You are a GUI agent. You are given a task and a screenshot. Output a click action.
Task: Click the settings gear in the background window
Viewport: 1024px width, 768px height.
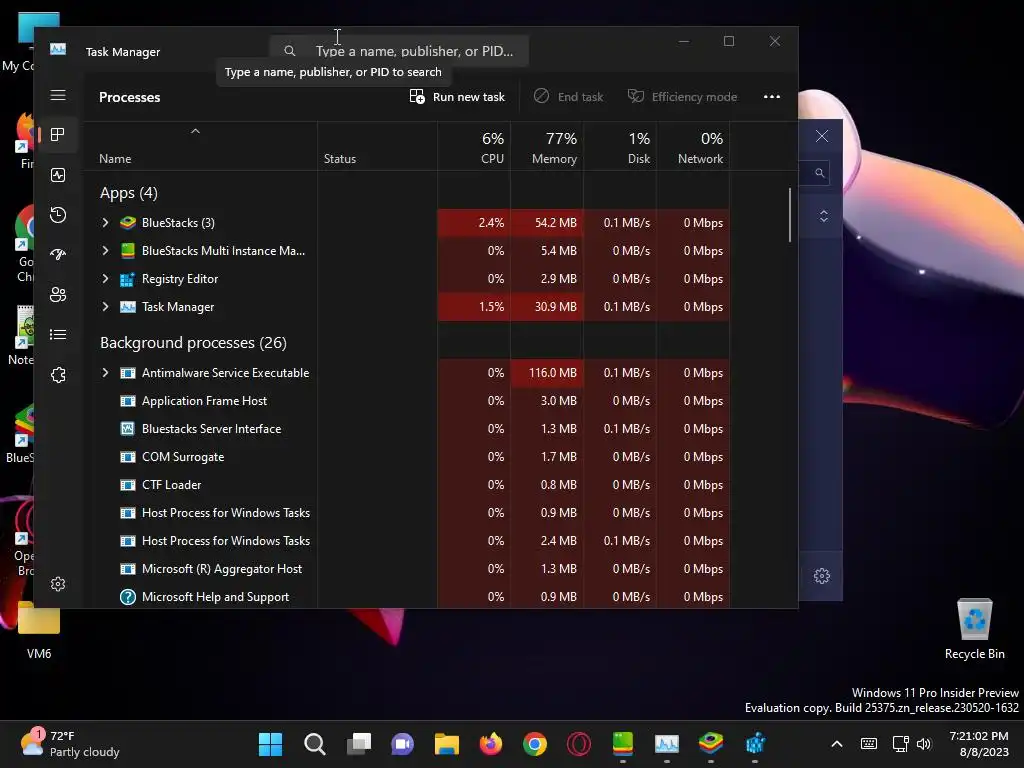coord(822,576)
